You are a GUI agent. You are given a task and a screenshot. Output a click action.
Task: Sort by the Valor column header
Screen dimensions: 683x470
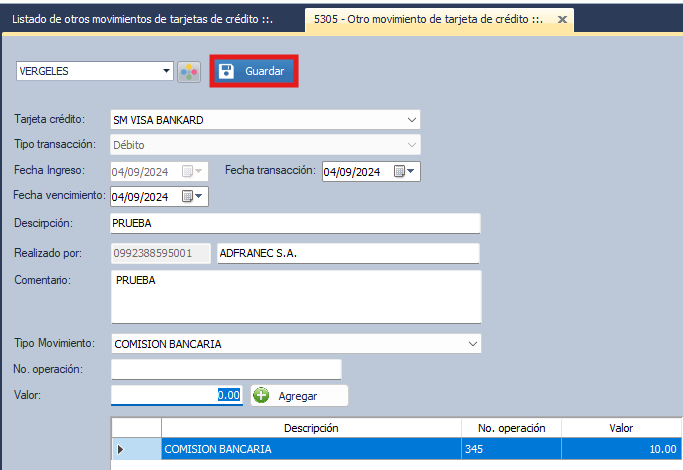620,428
